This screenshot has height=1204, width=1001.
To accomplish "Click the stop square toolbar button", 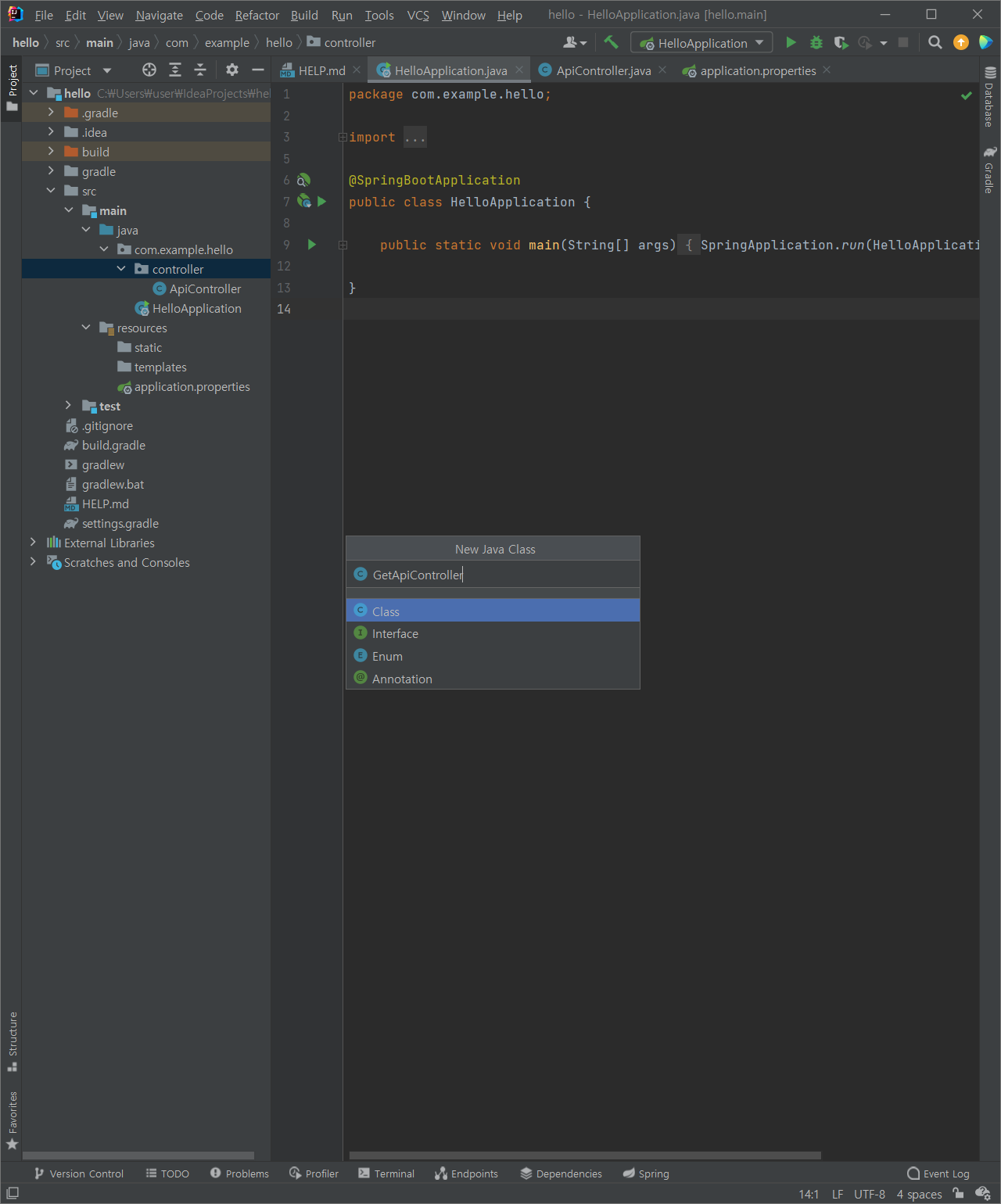I will [x=903, y=42].
